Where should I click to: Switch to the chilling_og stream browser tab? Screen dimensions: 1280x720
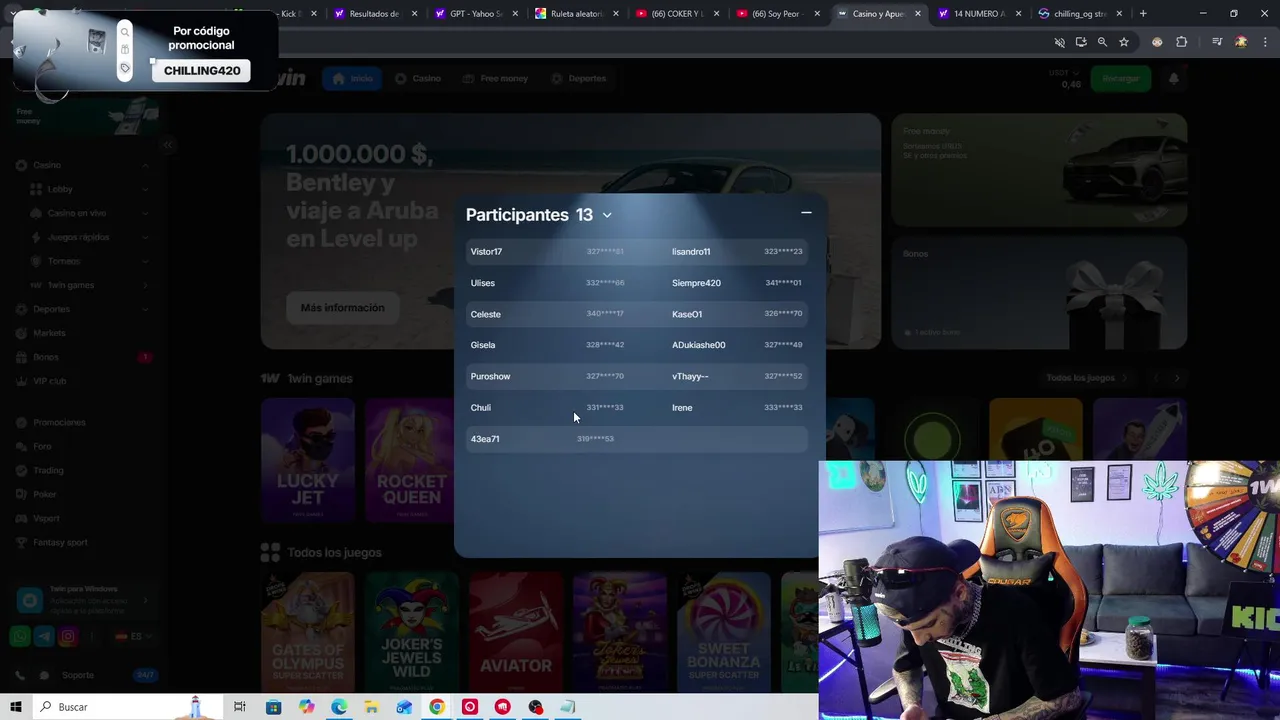pos(1080,14)
